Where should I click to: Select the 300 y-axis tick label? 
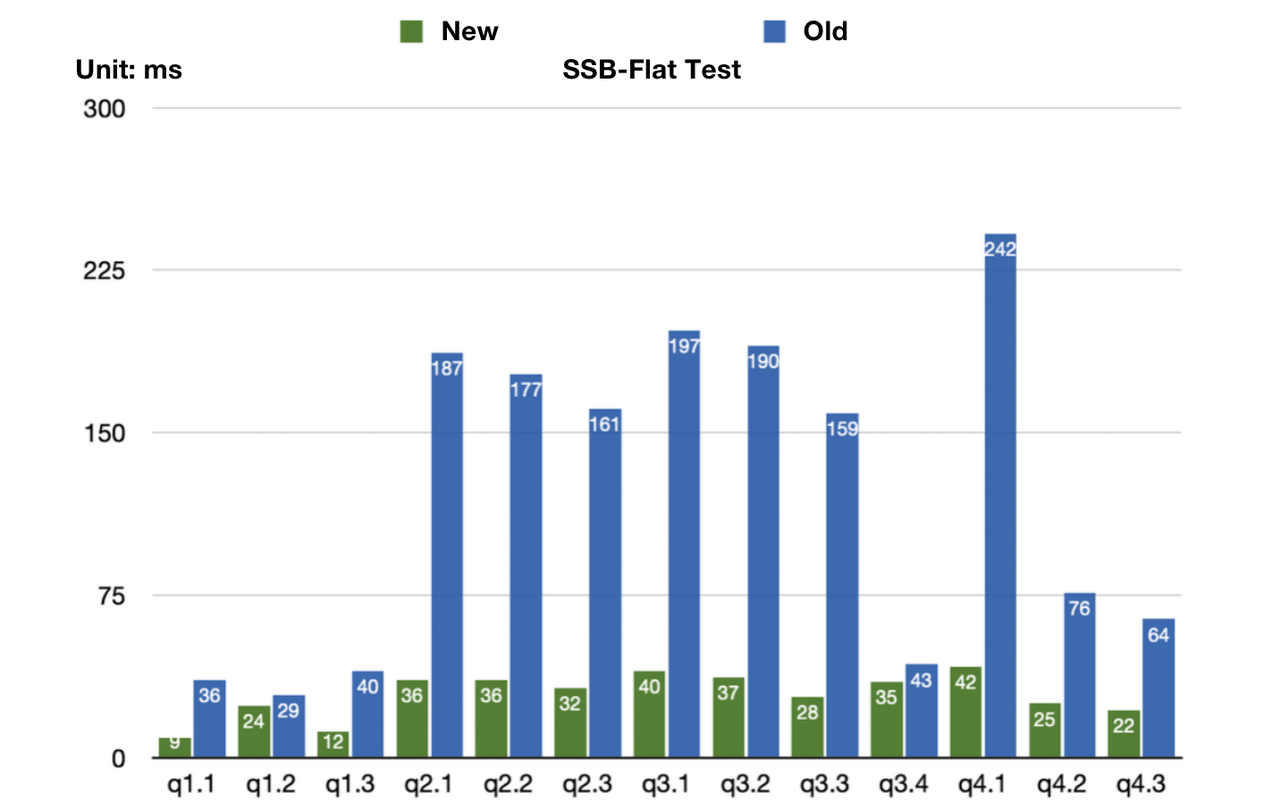(103, 108)
